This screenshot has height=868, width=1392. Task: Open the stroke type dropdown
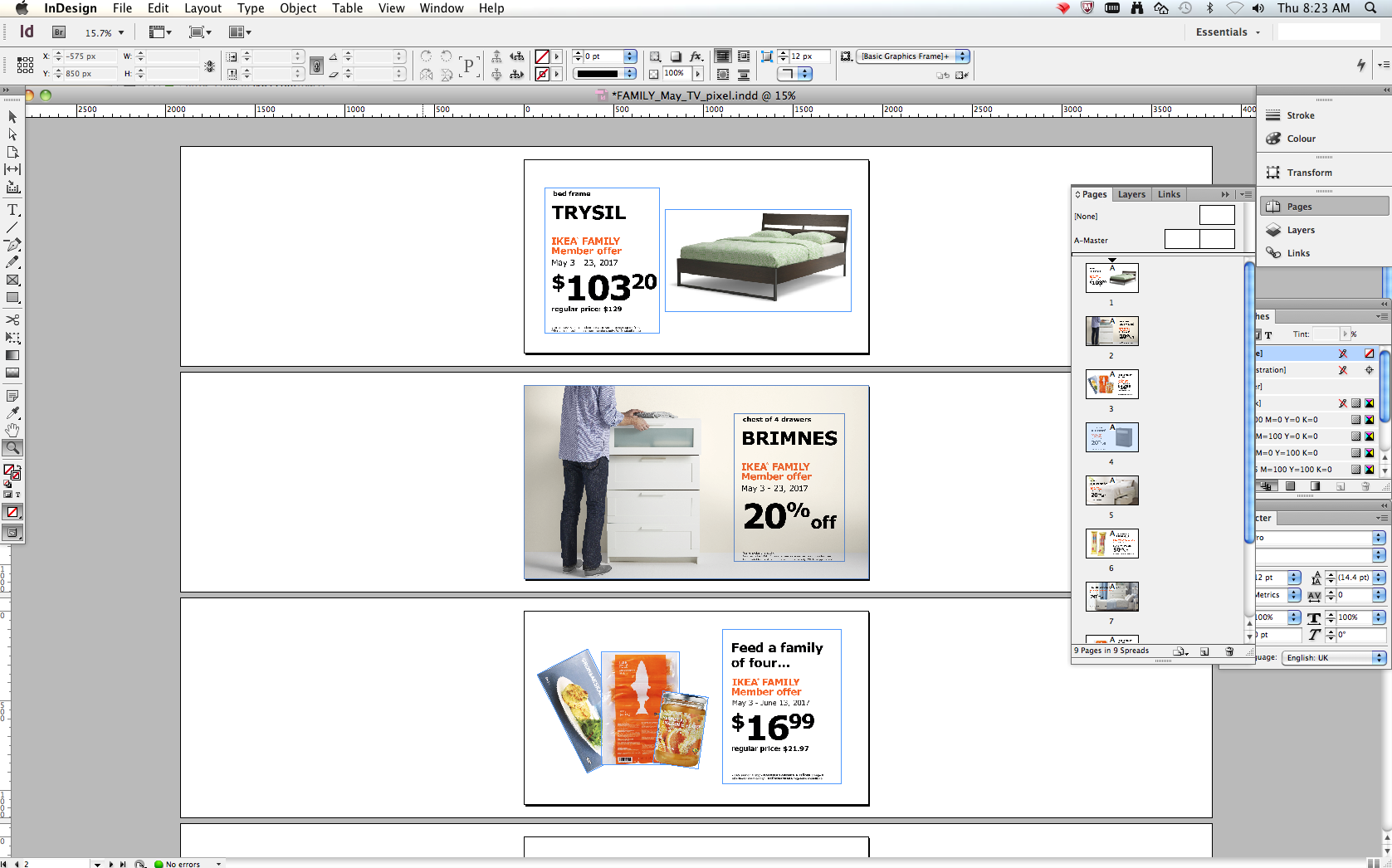point(630,74)
